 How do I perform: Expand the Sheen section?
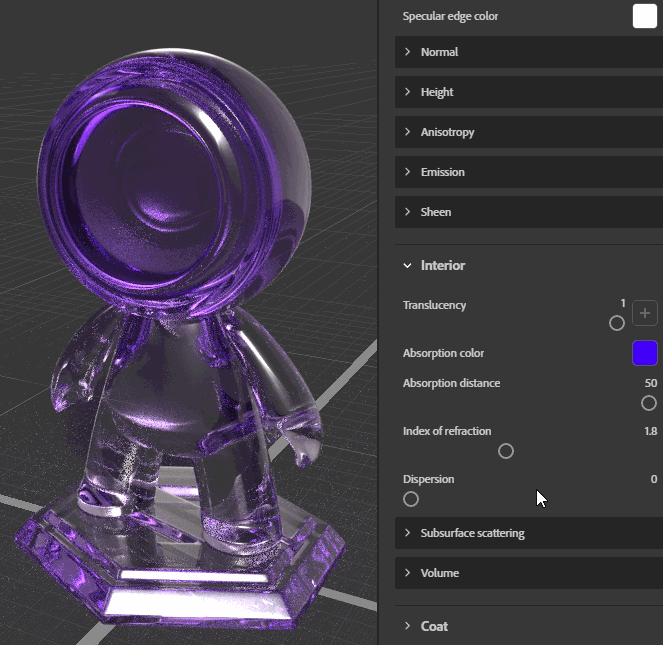click(529, 212)
